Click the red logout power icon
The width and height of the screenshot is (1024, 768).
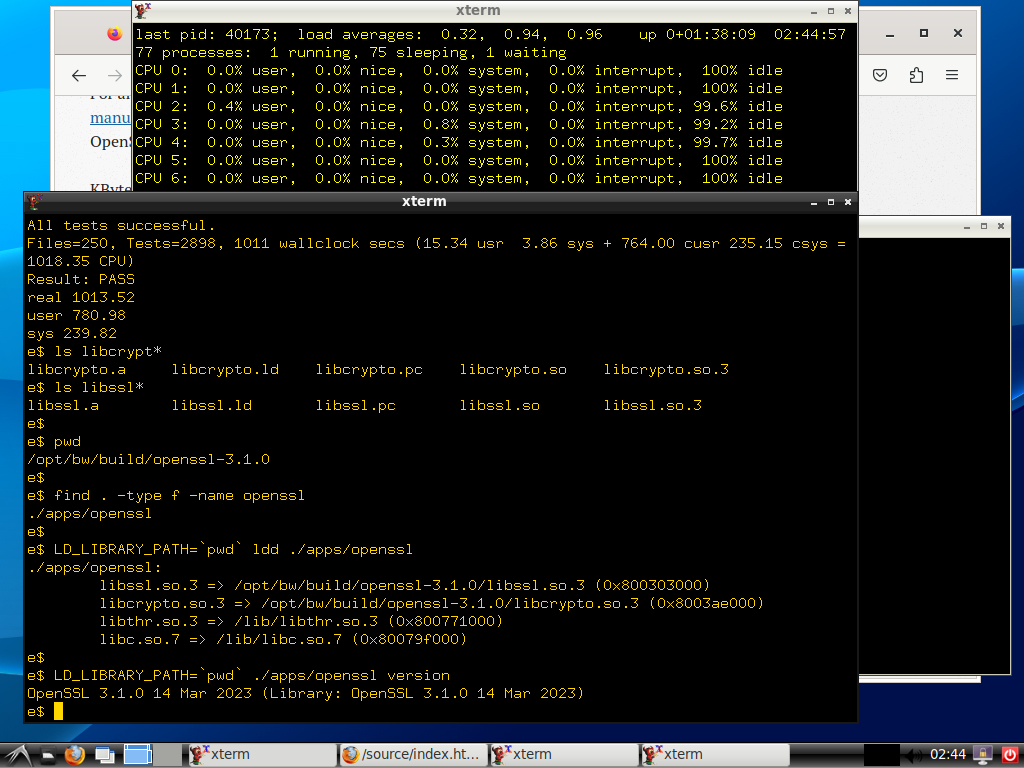[x=1008, y=754]
